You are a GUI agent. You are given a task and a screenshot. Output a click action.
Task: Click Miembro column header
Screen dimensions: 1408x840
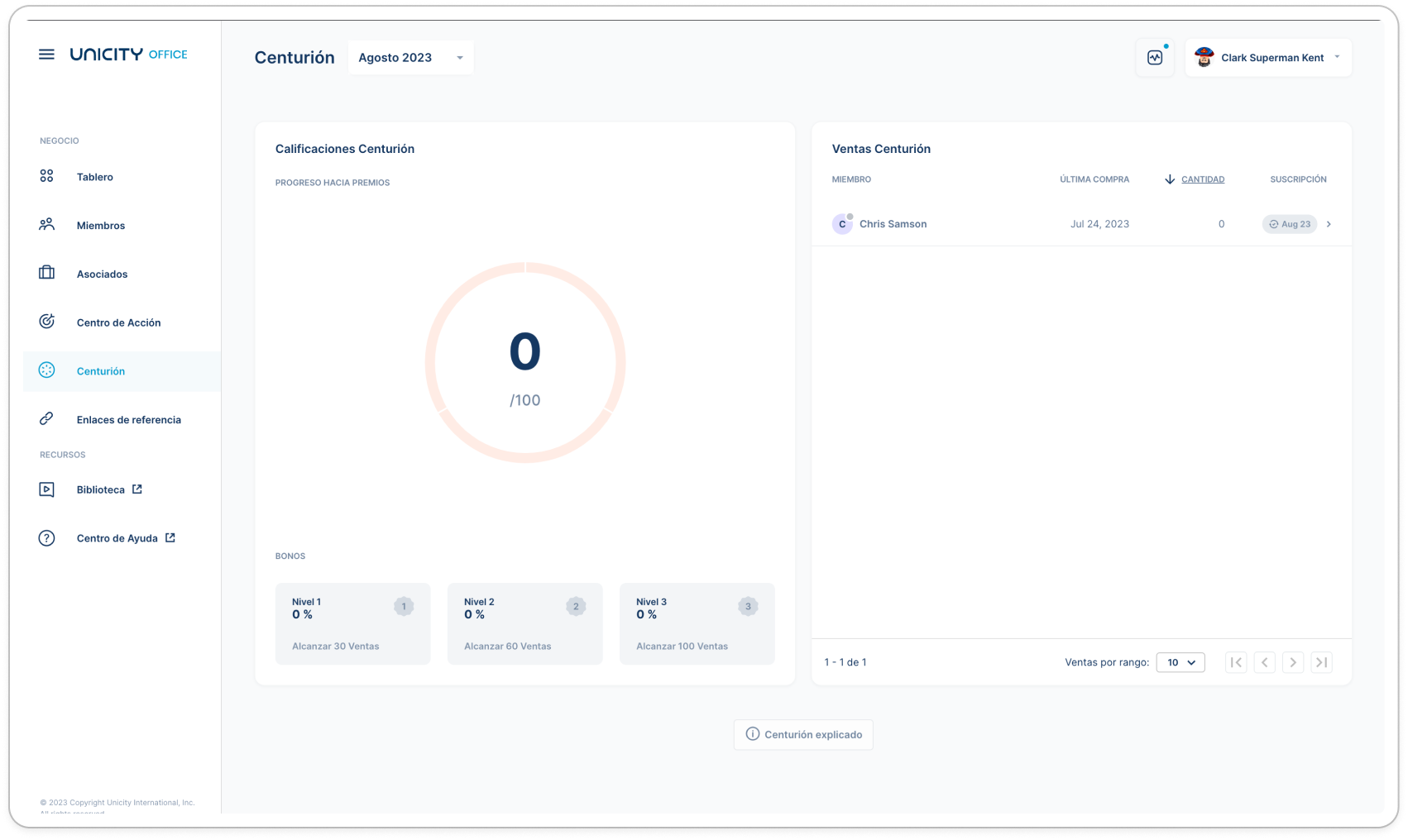pyautogui.click(x=851, y=179)
